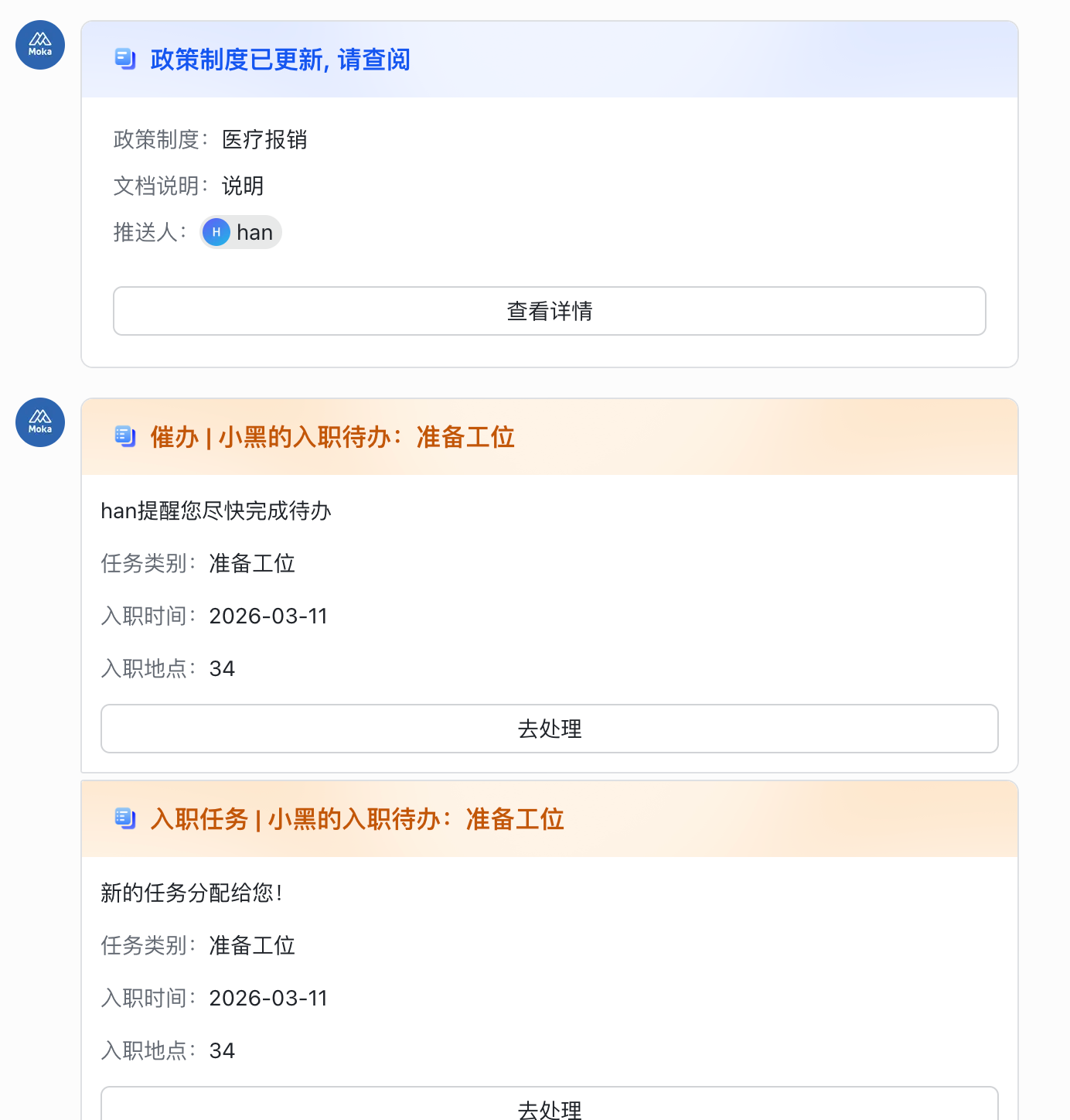Click the Moka avatar beside the policy update card
Viewport: 1070px width, 1120px height.
point(40,45)
